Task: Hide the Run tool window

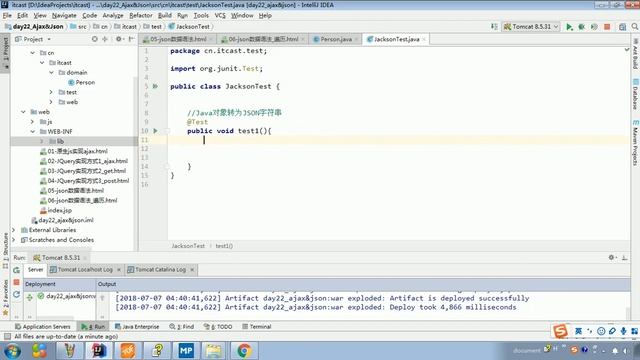Action: (x=624, y=258)
